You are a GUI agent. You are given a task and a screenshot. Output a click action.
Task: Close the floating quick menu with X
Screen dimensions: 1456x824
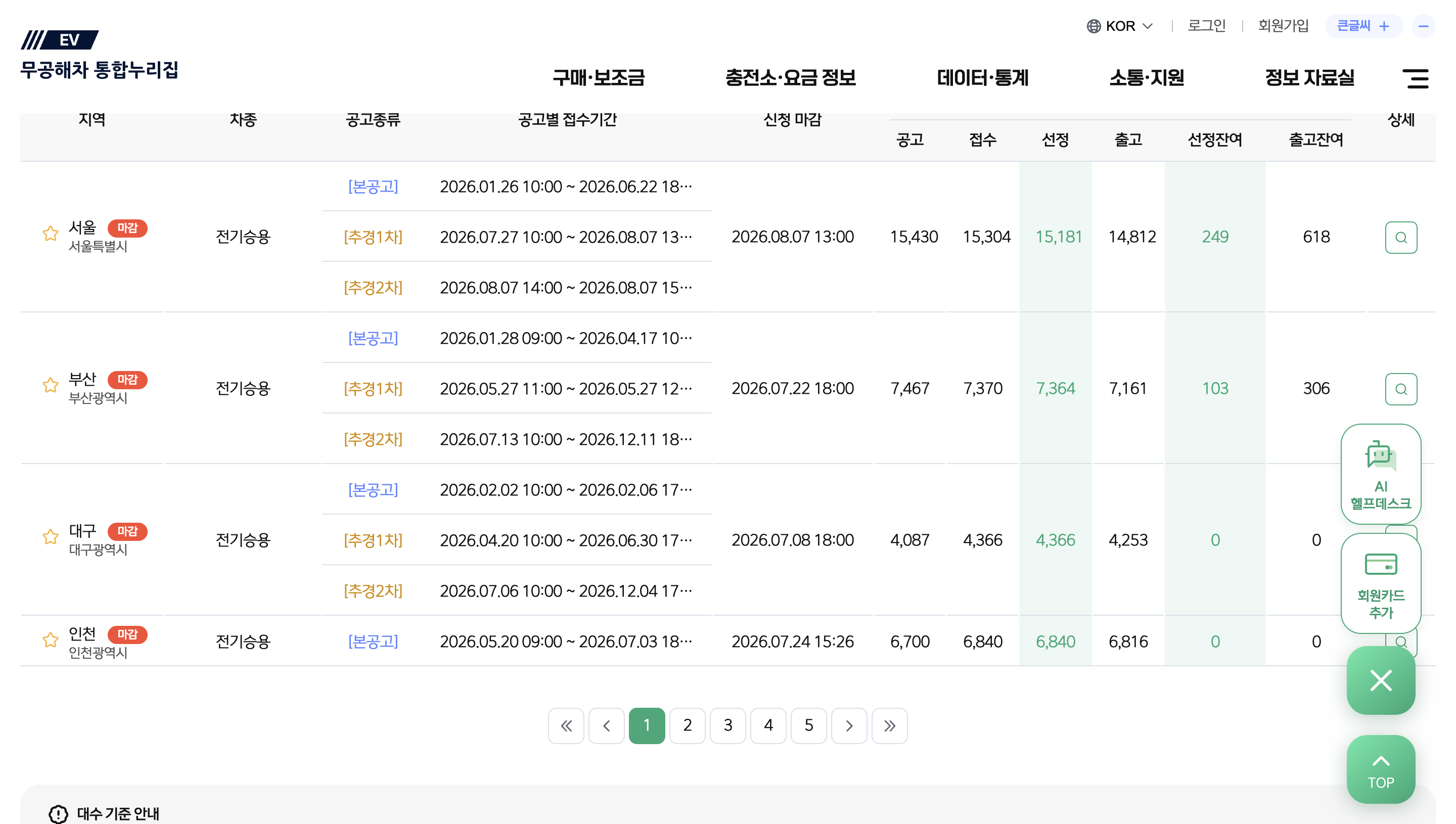[x=1380, y=680]
